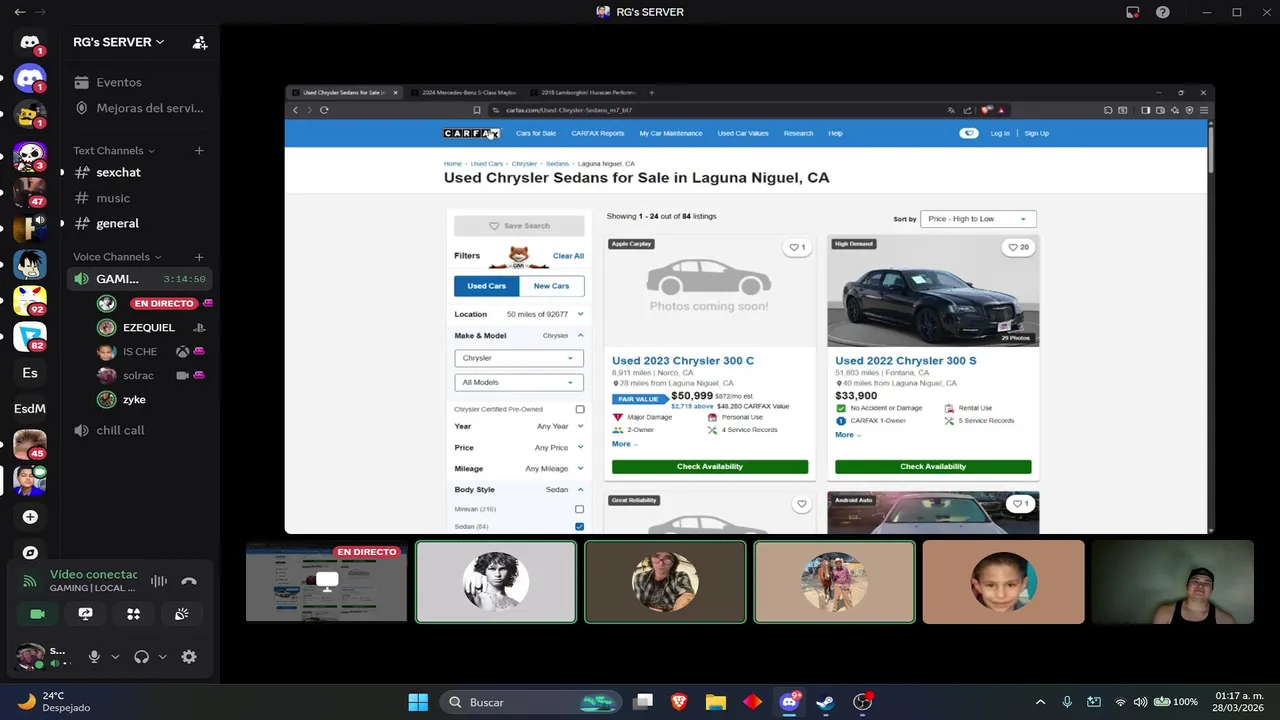In the stream, expand the Mileage filter
The width and height of the screenshot is (1280, 720).
click(519, 468)
